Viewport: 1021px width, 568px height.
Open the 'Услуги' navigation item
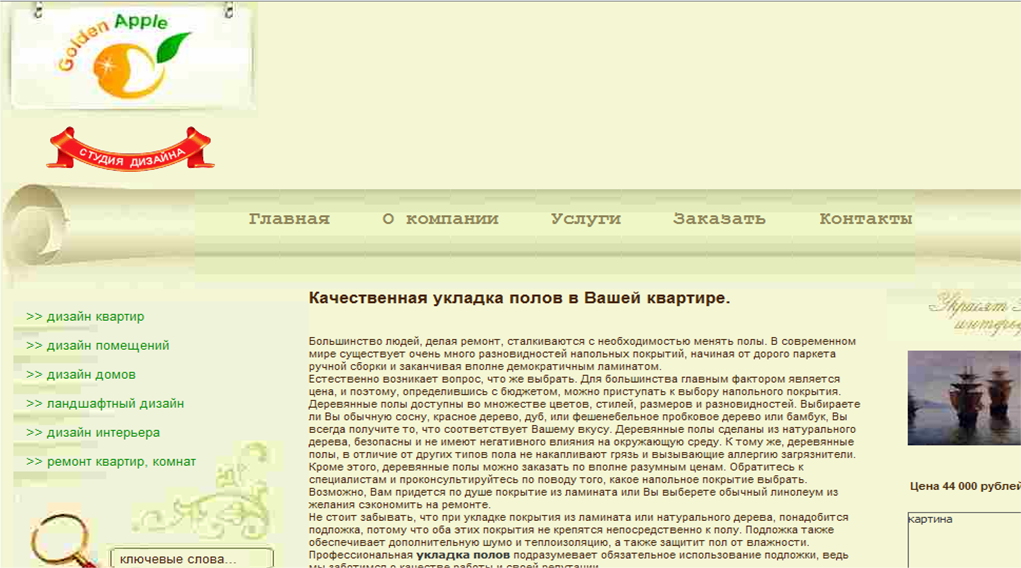[585, 219]
